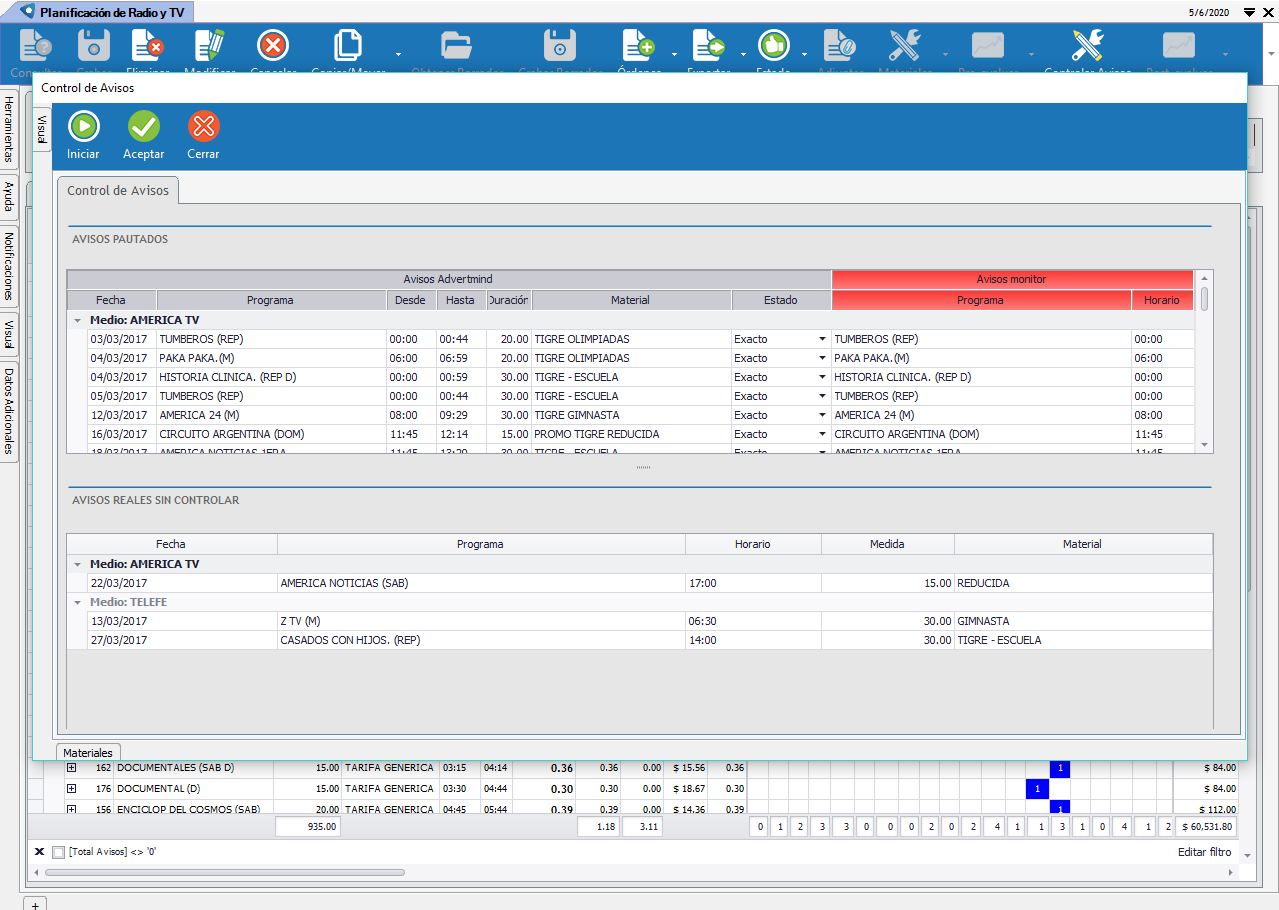The width and height of the screenshot is (1279, 910).
Task: Click the Eliminar toolbar icon
Action: [146, 46]
